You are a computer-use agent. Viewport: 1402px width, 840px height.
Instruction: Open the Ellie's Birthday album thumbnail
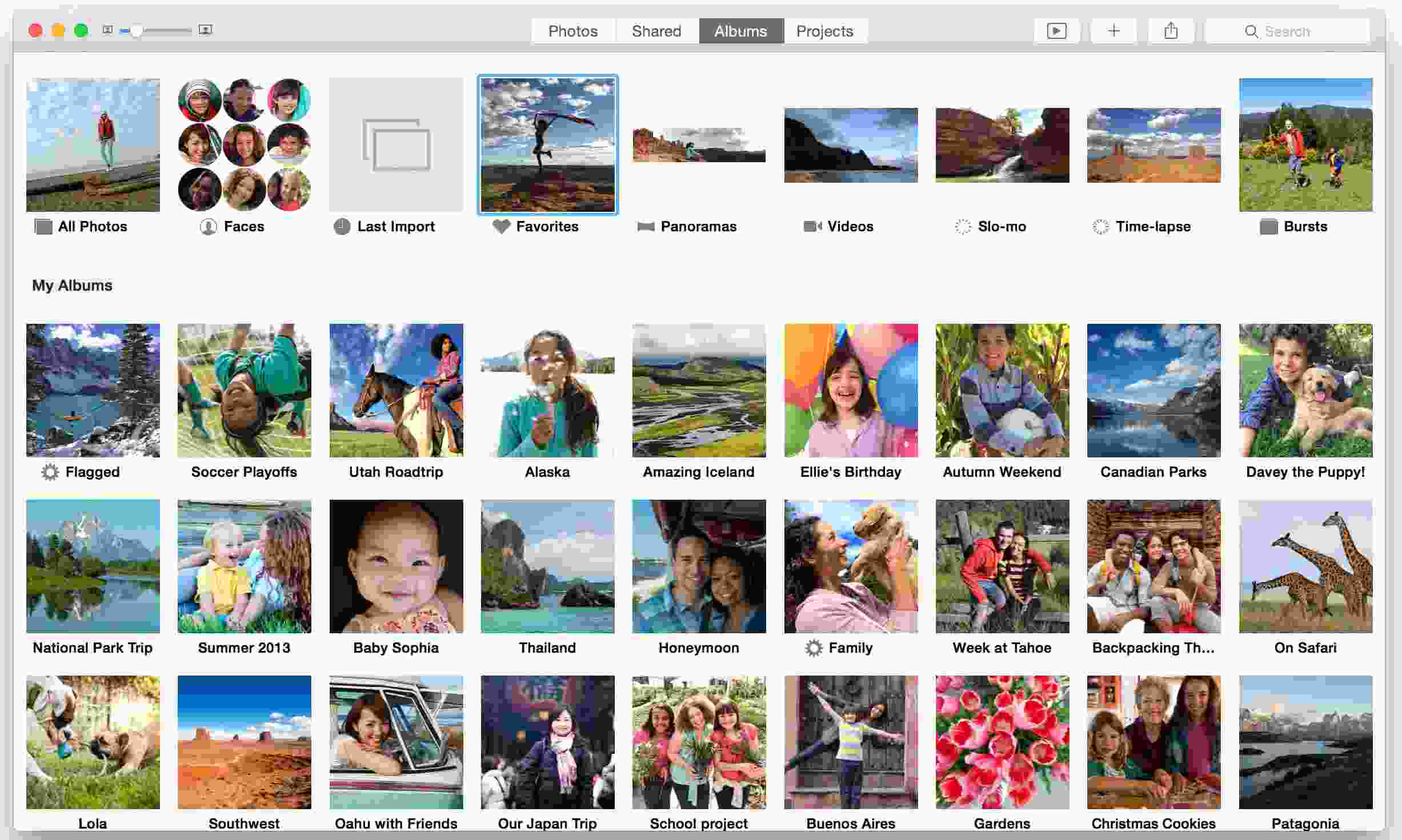[x=850, y=390]
